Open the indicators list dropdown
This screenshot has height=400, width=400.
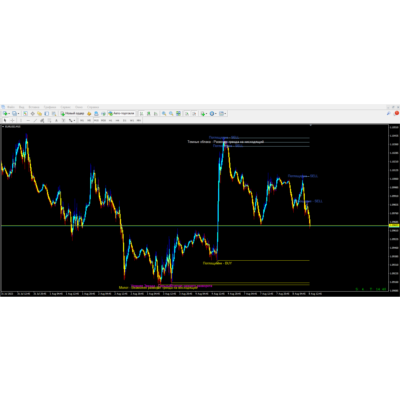(x=206, y=114)
